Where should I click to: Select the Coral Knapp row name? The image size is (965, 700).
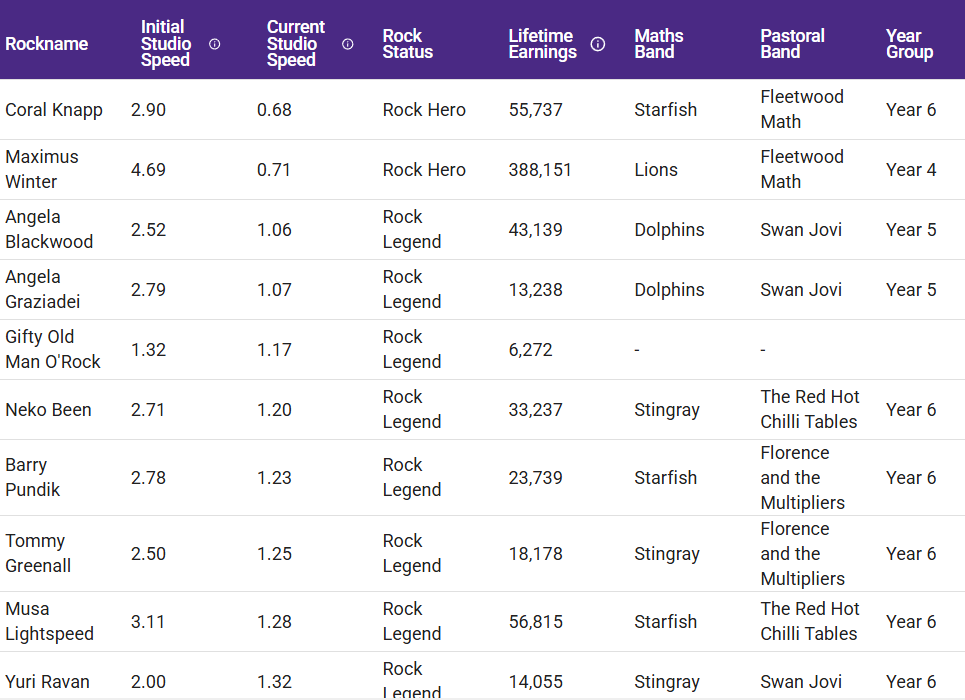(54, 110)
